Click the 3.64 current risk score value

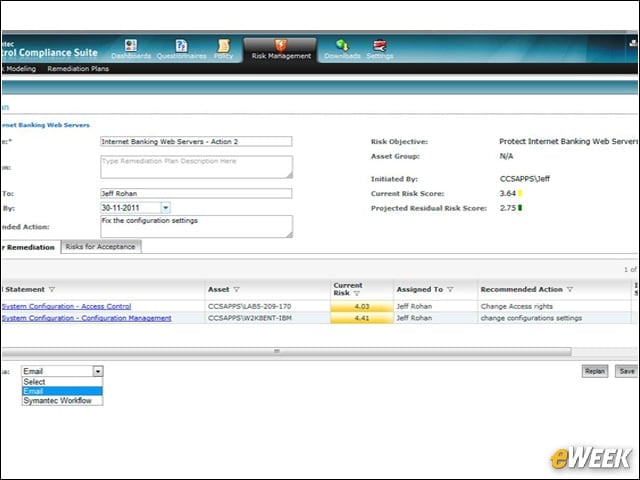508,193
